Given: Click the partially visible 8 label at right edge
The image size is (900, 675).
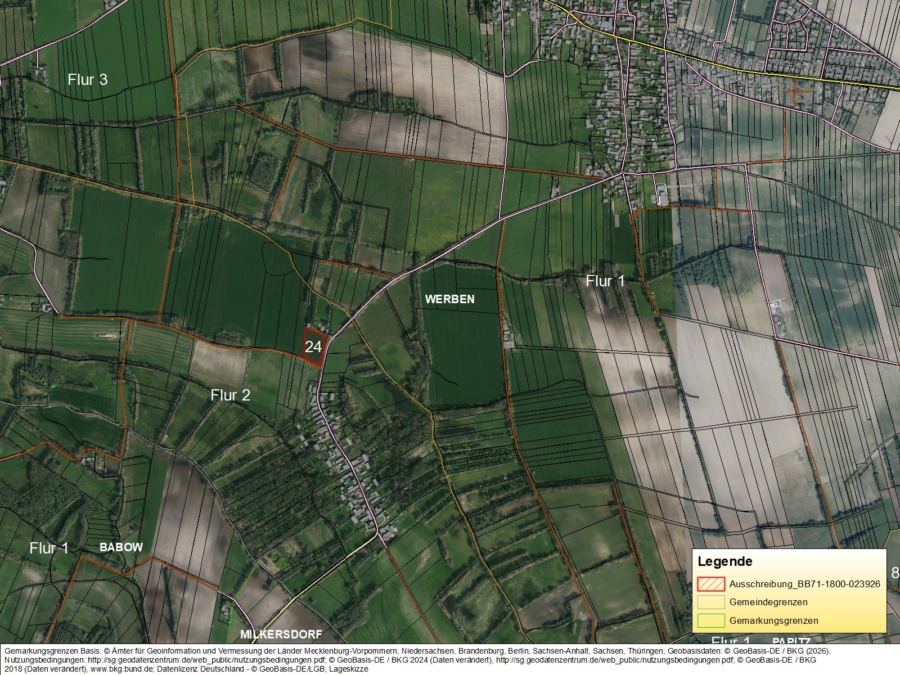Looking at the screenshot, I should coord(893,572).
